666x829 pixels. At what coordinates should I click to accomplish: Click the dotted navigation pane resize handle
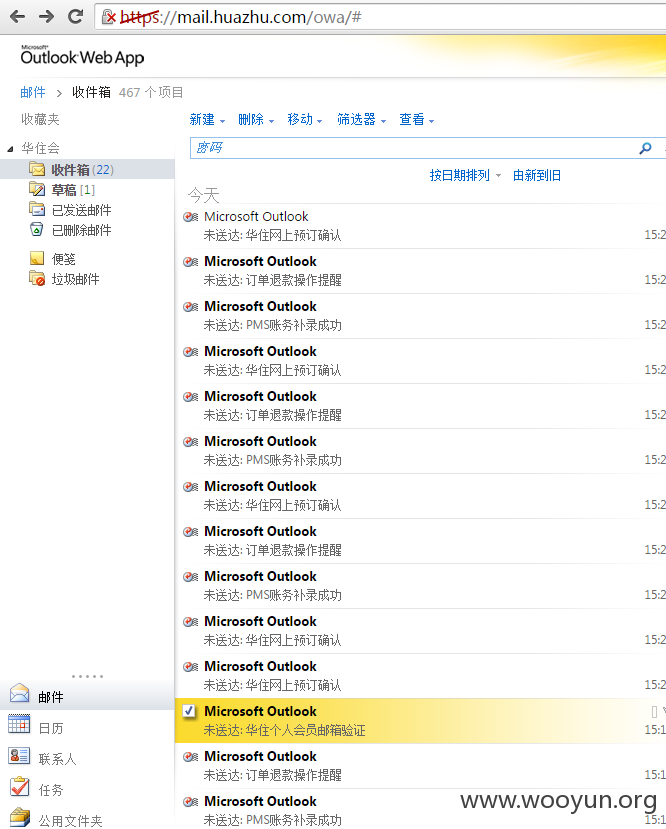pyautogui.click(x=87, y=676)
